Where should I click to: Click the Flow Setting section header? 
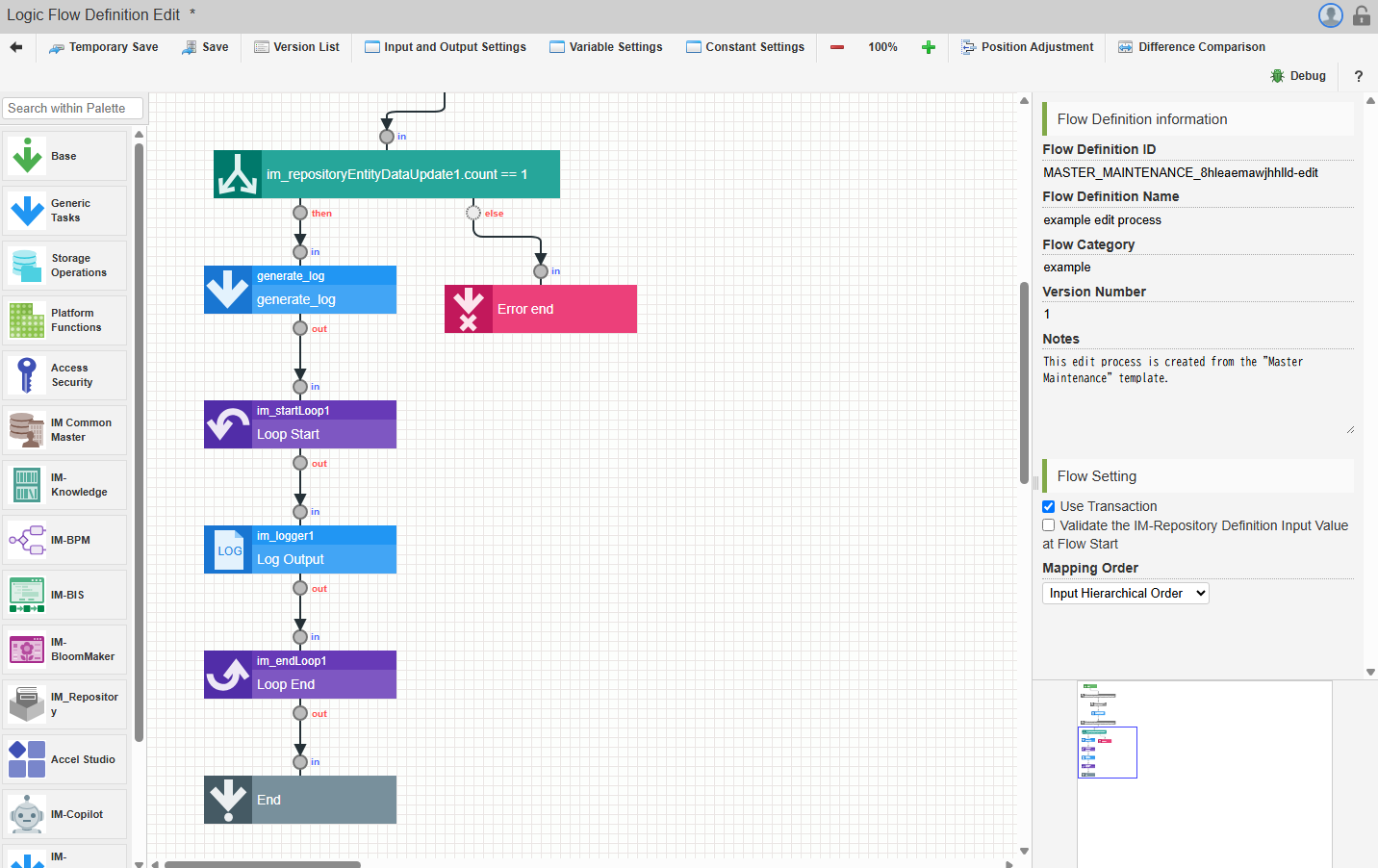(1198, 476)
